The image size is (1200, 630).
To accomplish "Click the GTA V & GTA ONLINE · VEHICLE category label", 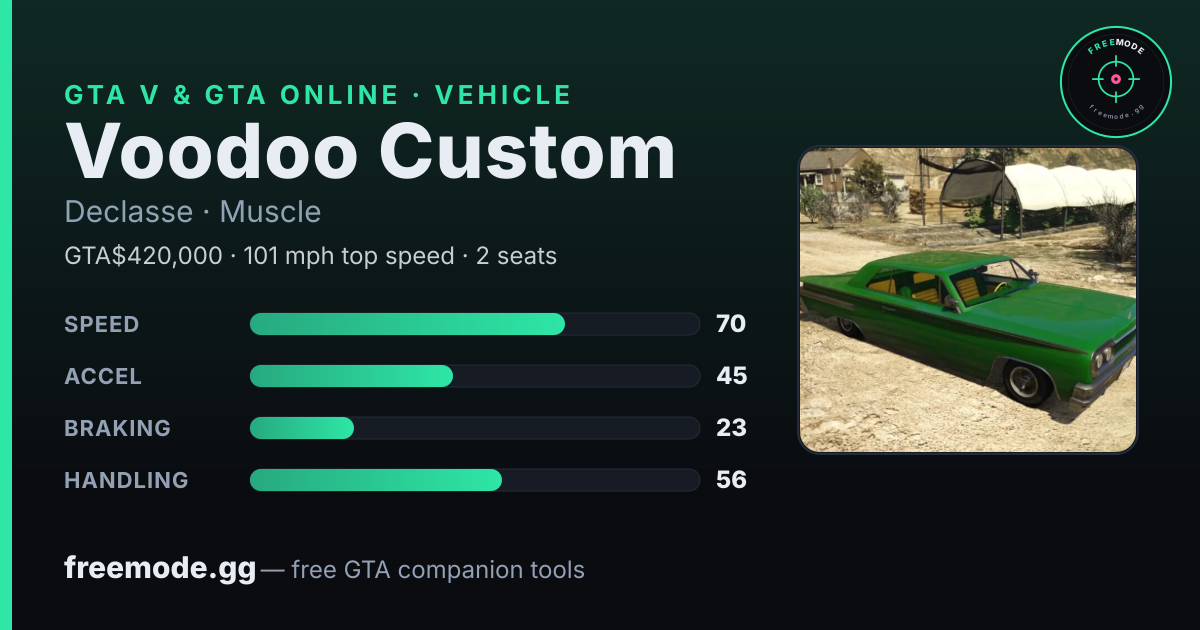I will pos(318,95).
